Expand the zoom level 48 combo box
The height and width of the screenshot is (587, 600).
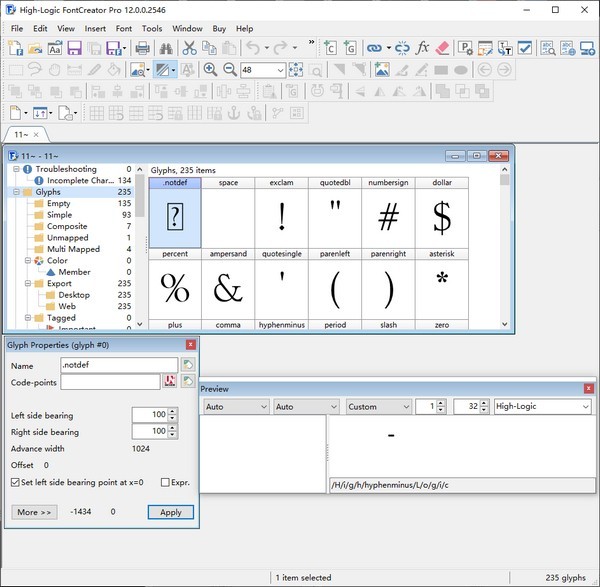pyautogui.click(x=278, y=70)
